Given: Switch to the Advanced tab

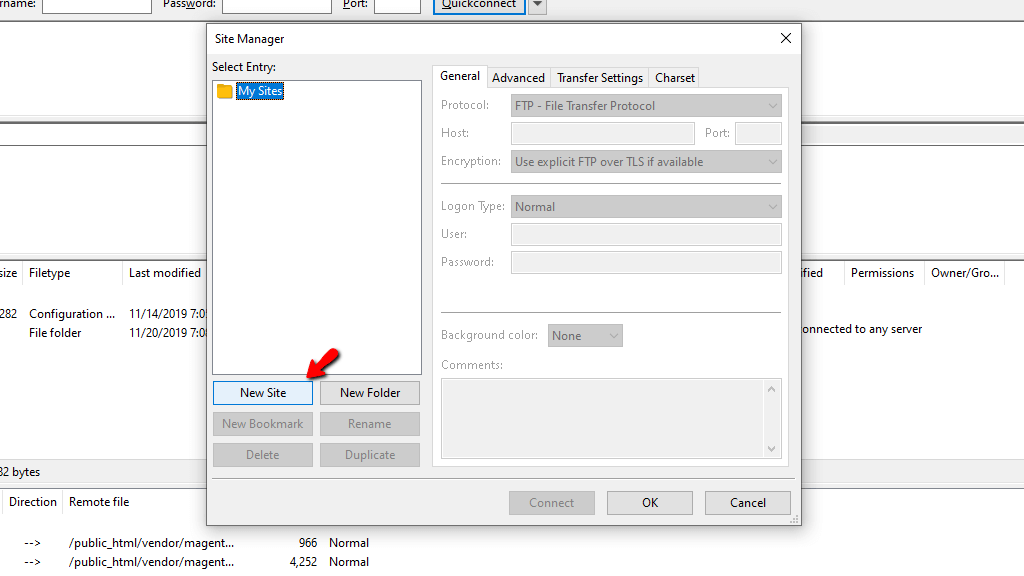Looking at the screenshot, I should (519, 78).
